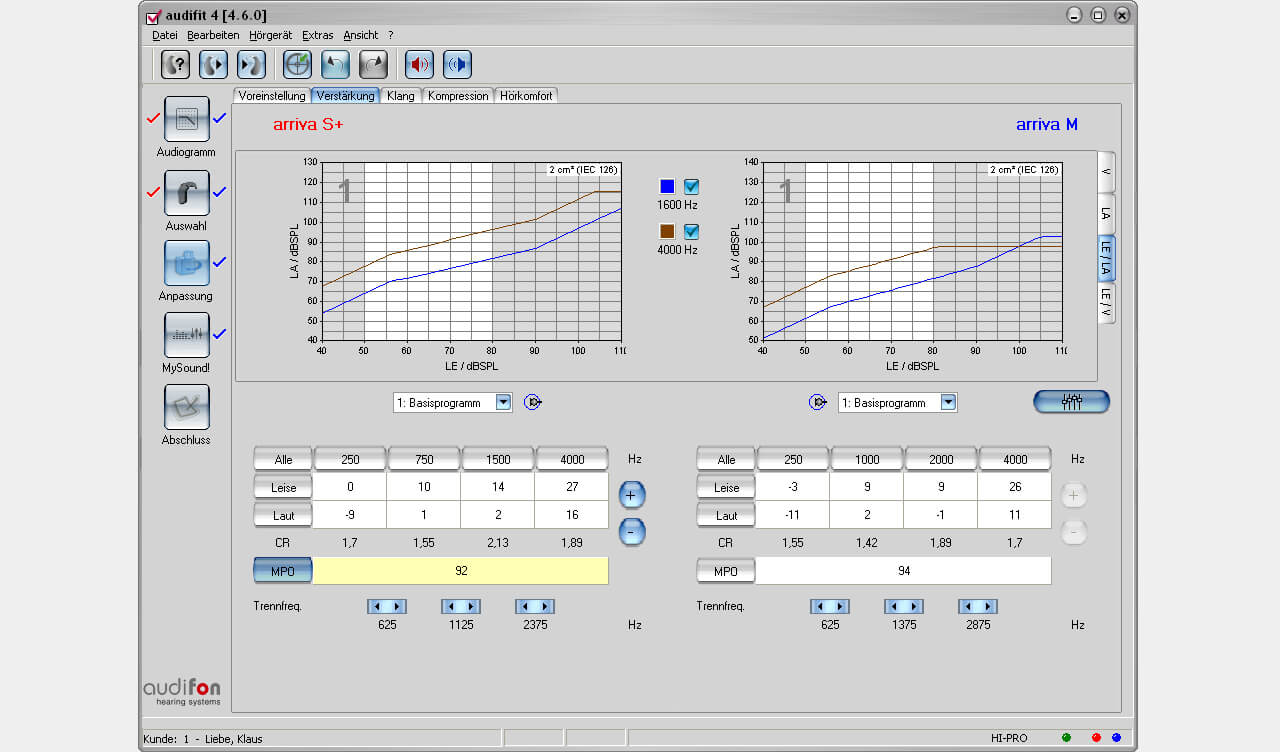The image size is (1280, 752).
Task: Click the blue 1600 Hz color swatch
Action: [667, 187]
